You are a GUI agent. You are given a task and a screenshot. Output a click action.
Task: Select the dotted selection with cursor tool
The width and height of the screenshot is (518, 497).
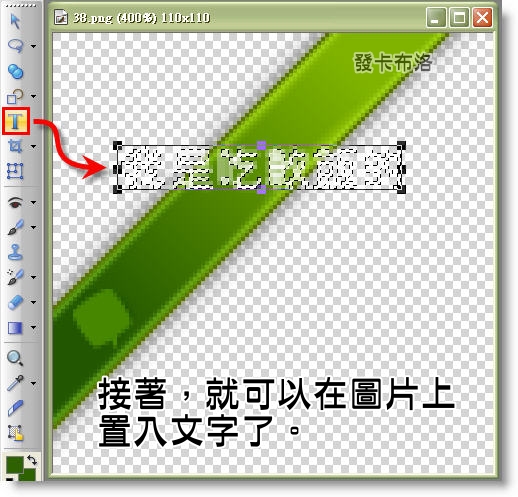(15, 433)
